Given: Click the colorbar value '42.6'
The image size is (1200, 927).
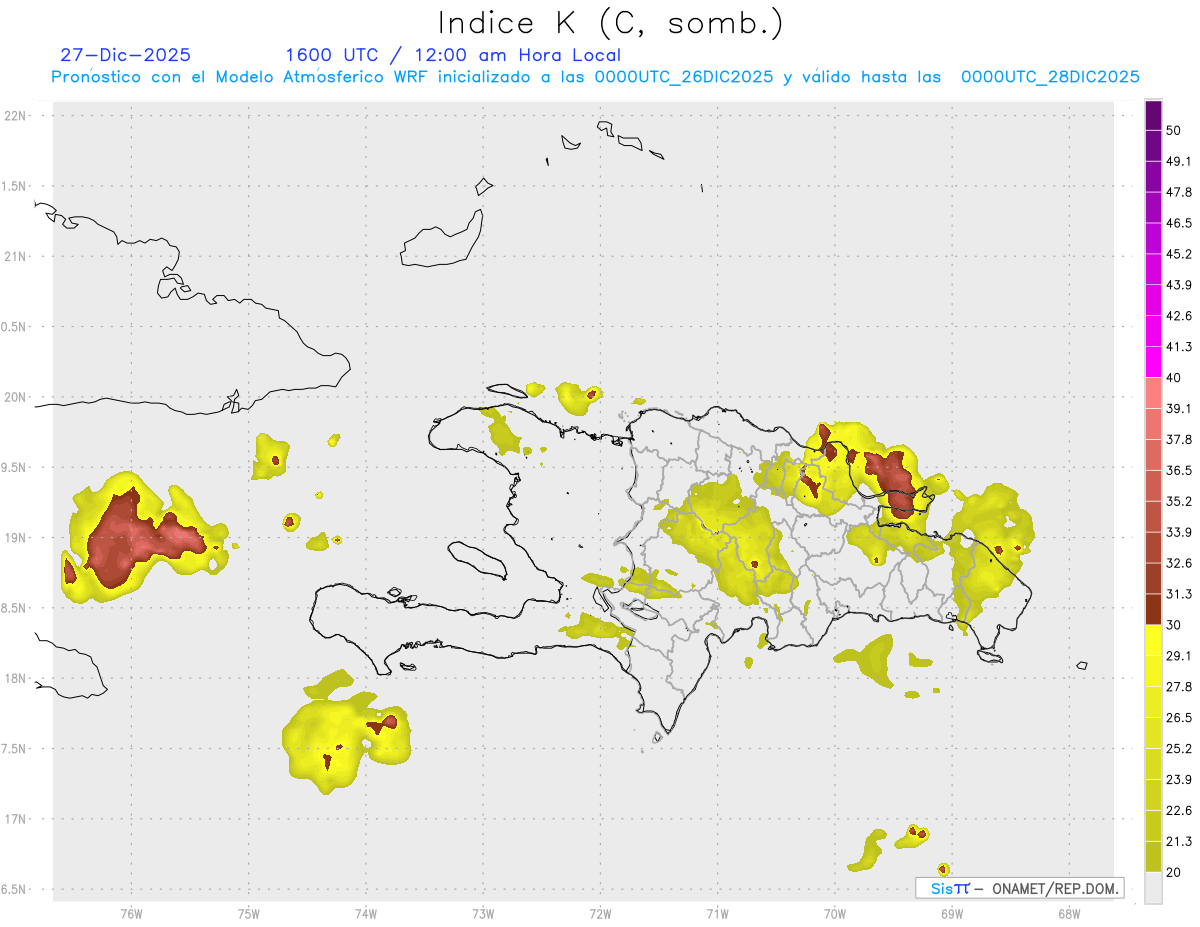Looking at the screenshot, I should click(x=1178, y=316).
